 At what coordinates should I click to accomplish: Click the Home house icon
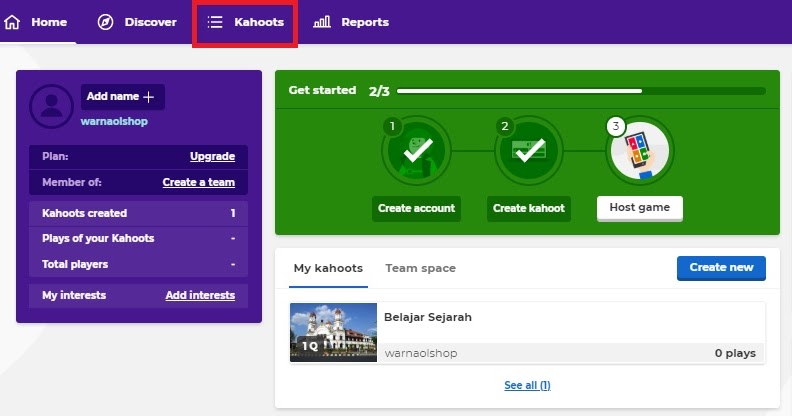pyautogui.click(x=12, y=22)
